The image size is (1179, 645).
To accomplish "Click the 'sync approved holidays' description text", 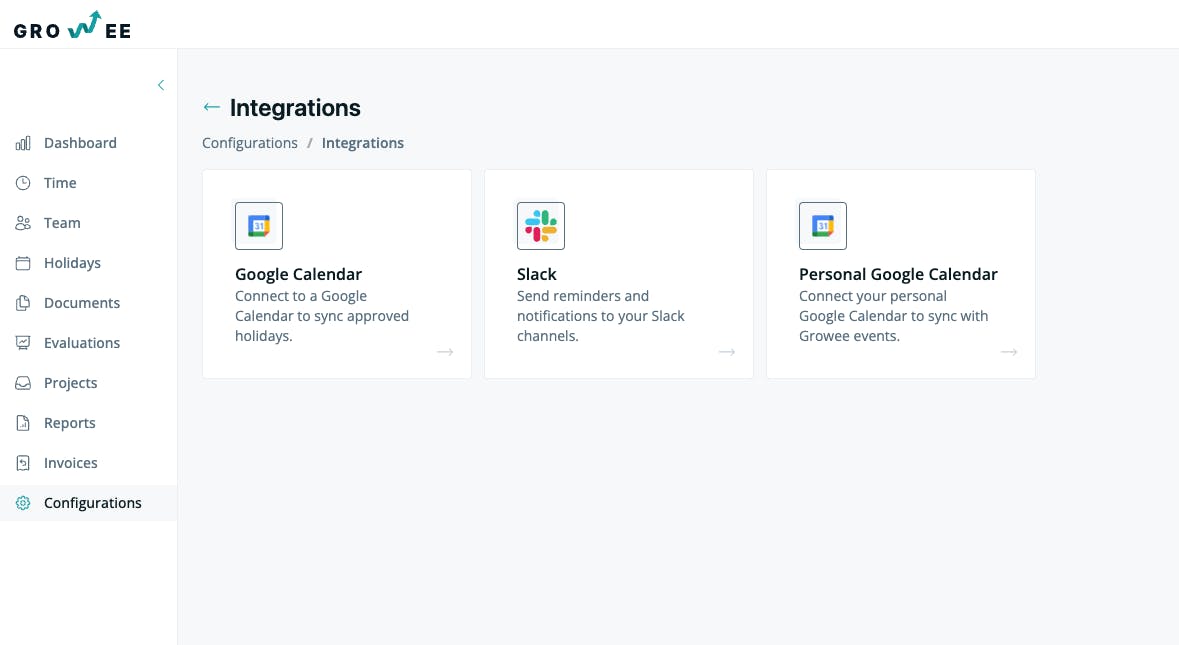I will (x=322, y=316).
